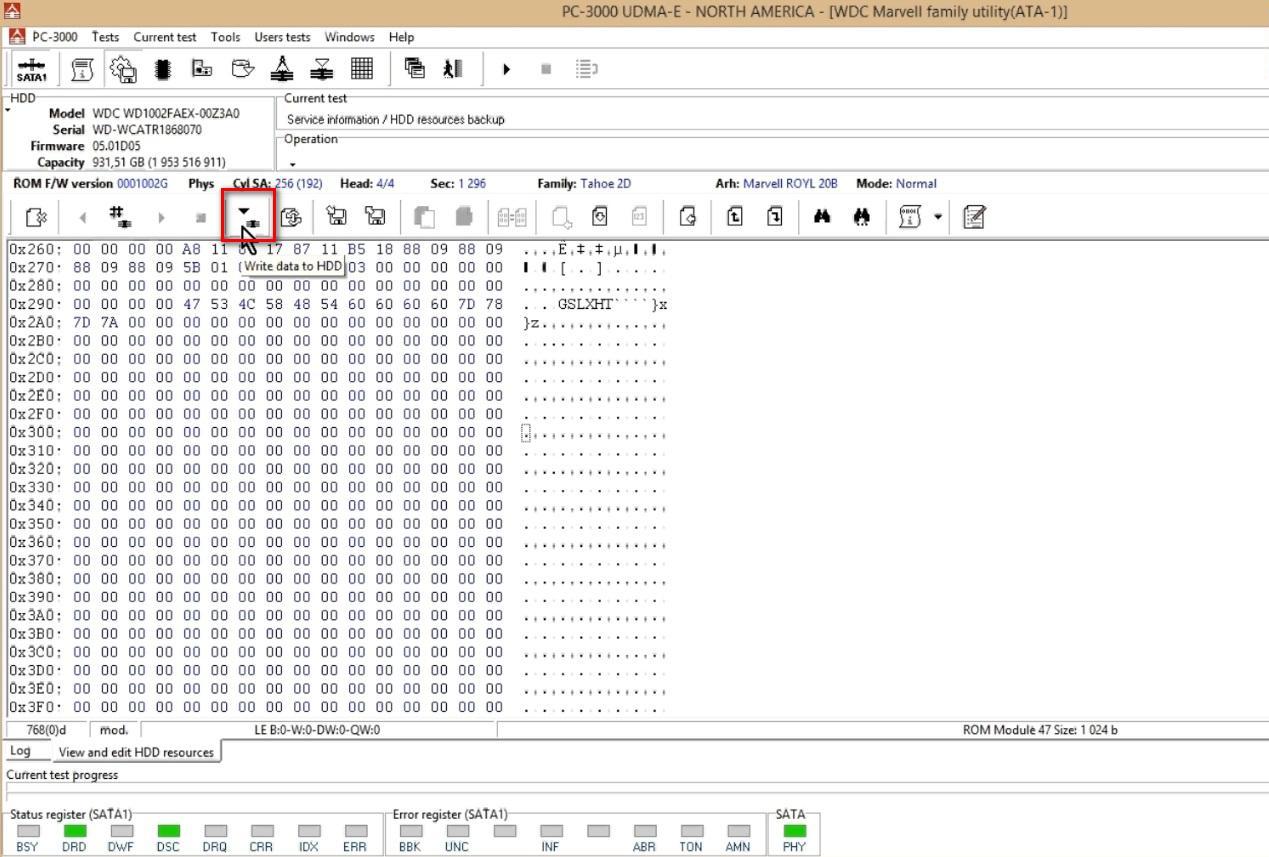Click the ROM F/W version value 0001002G
Image resolution: width=1269 pixels, height=857 pixels.
coord(142,183)
